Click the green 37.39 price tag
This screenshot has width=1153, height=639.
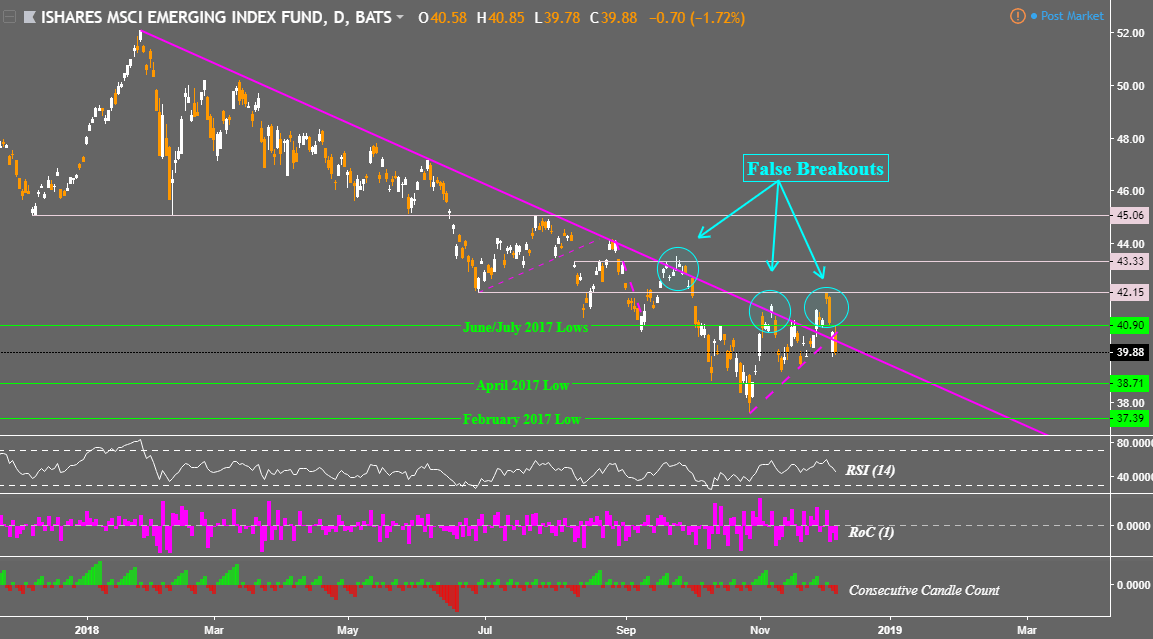click(x=1130, y=418)
